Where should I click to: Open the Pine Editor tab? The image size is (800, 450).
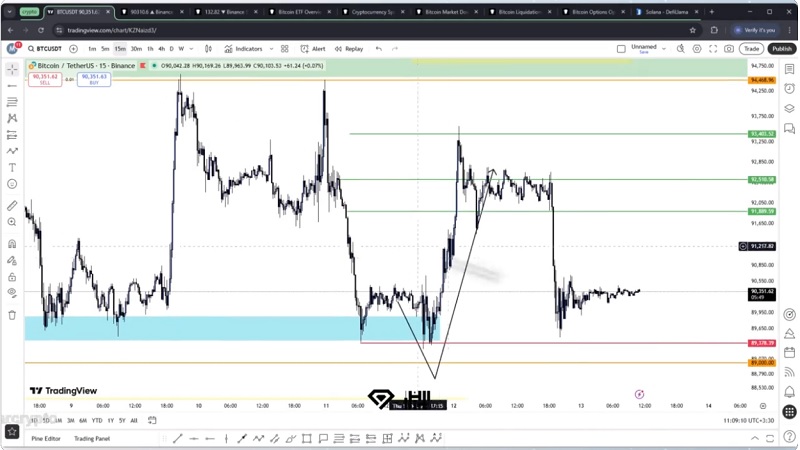[45, 438]
